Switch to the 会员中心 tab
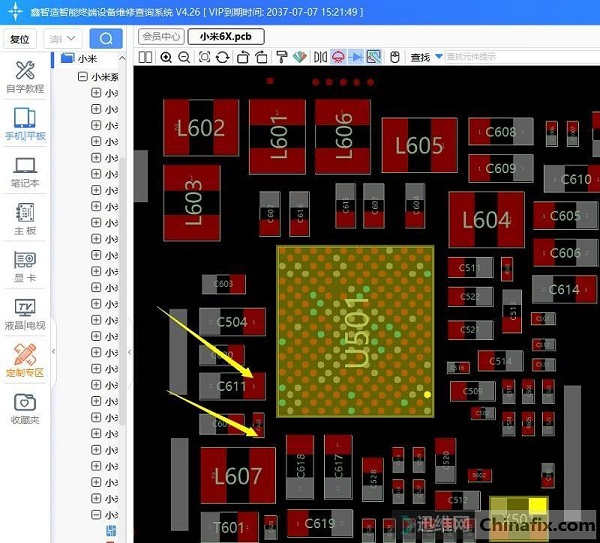The image size is (600, 543). point(161,36)
